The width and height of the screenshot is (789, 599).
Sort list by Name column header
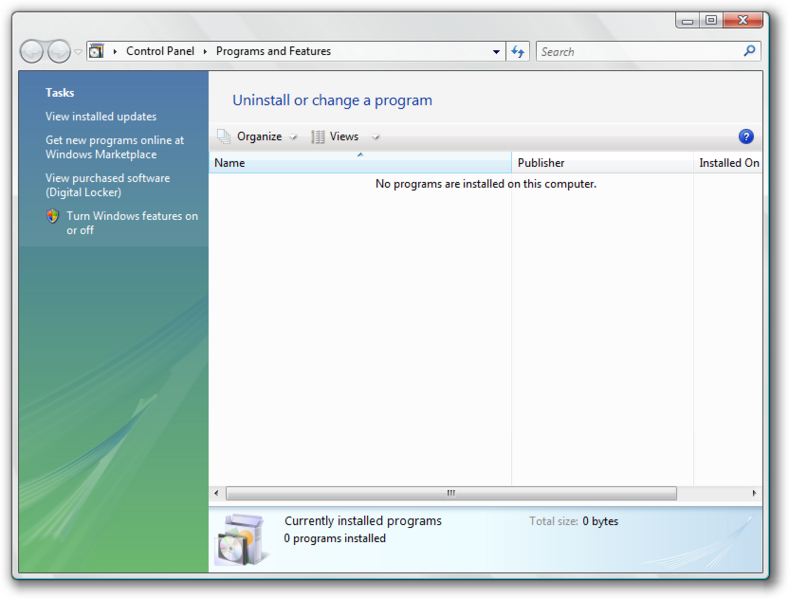tap(360, 163)
